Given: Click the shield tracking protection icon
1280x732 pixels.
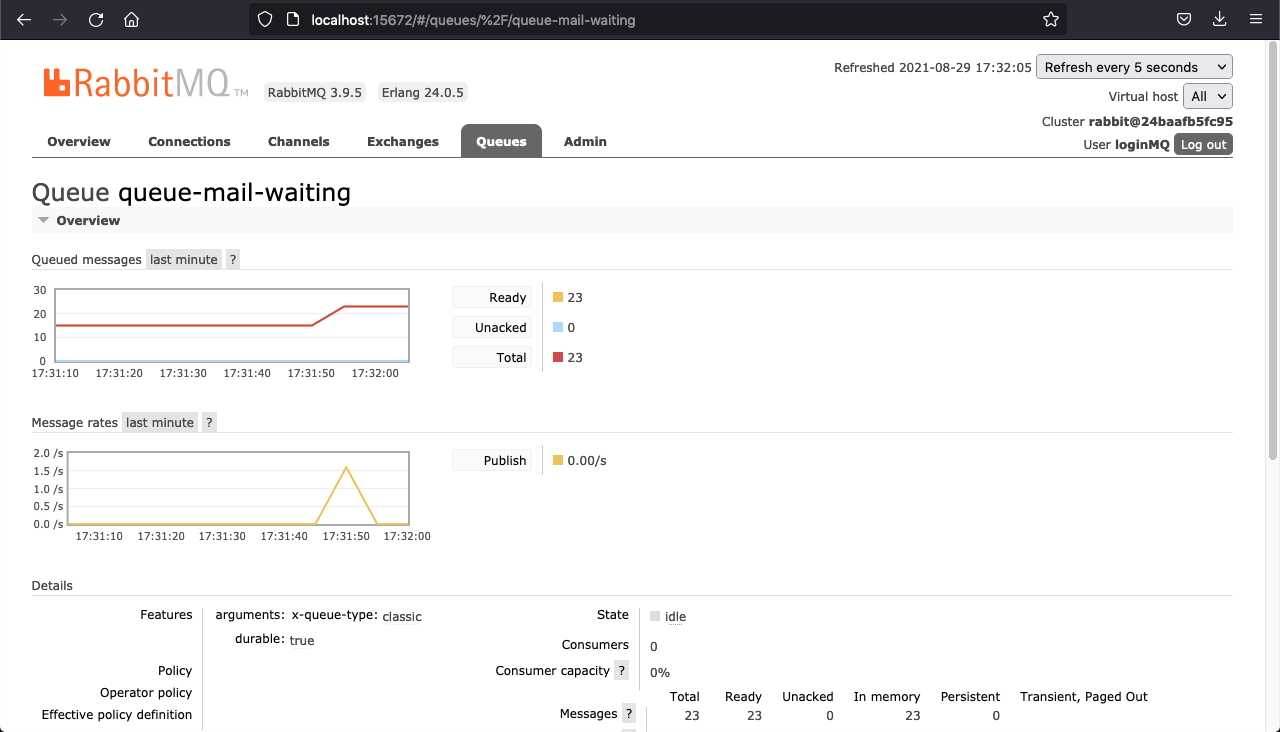Looking at the screenshot, I should click(x=265, y=19).
